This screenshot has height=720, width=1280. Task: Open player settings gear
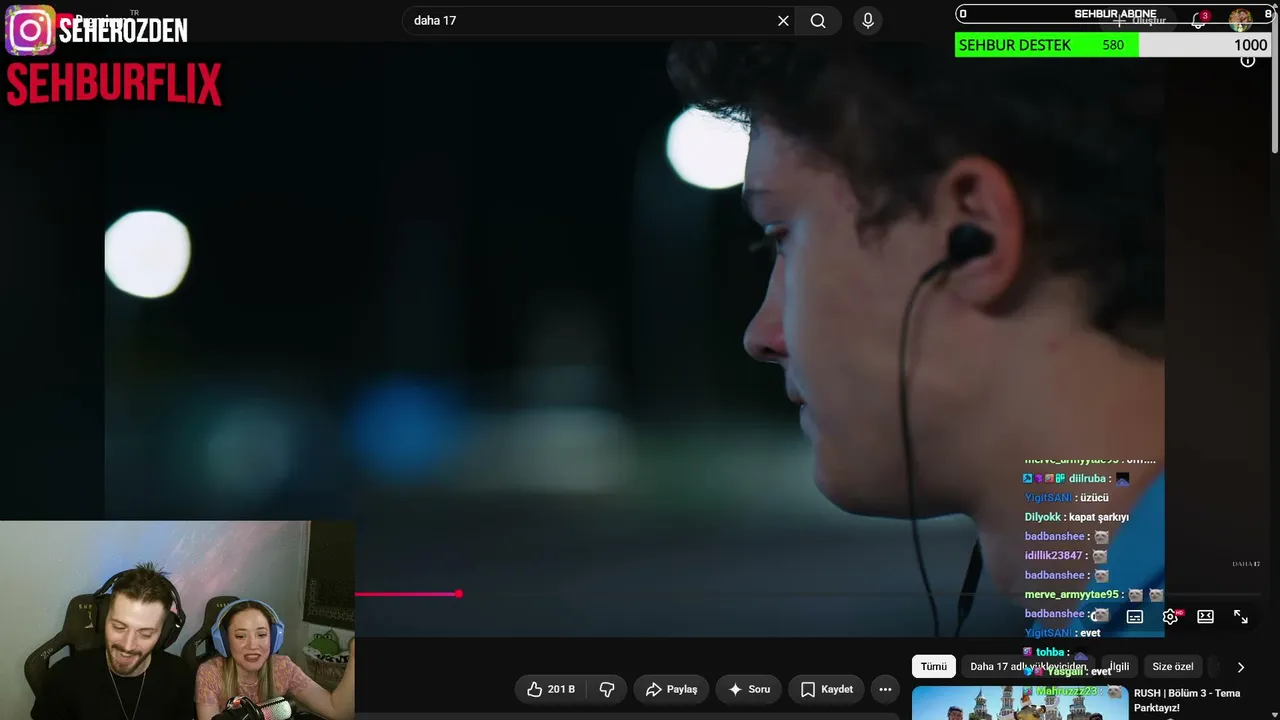1170,617
